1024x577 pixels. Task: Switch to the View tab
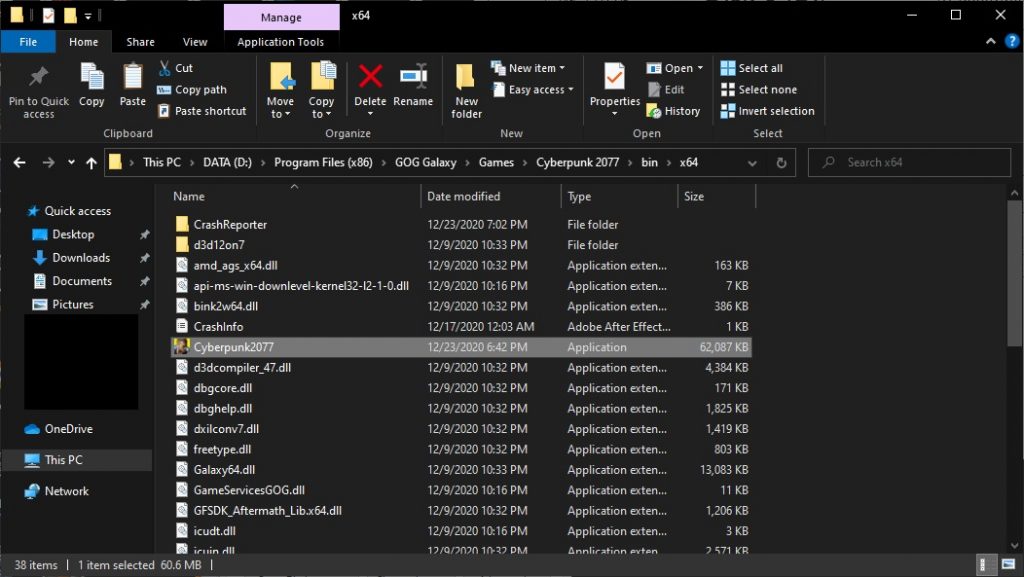click(x=195, y=42)
